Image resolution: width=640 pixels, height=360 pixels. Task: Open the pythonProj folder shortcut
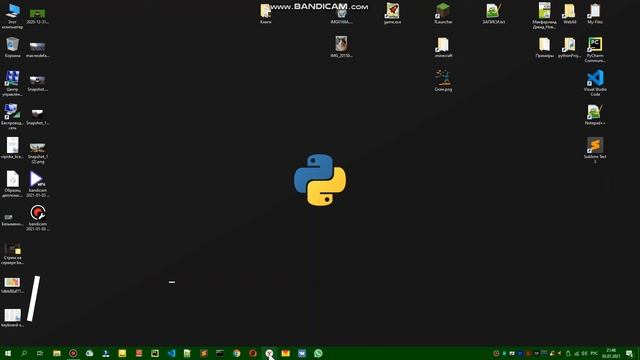tap(569, 47)
